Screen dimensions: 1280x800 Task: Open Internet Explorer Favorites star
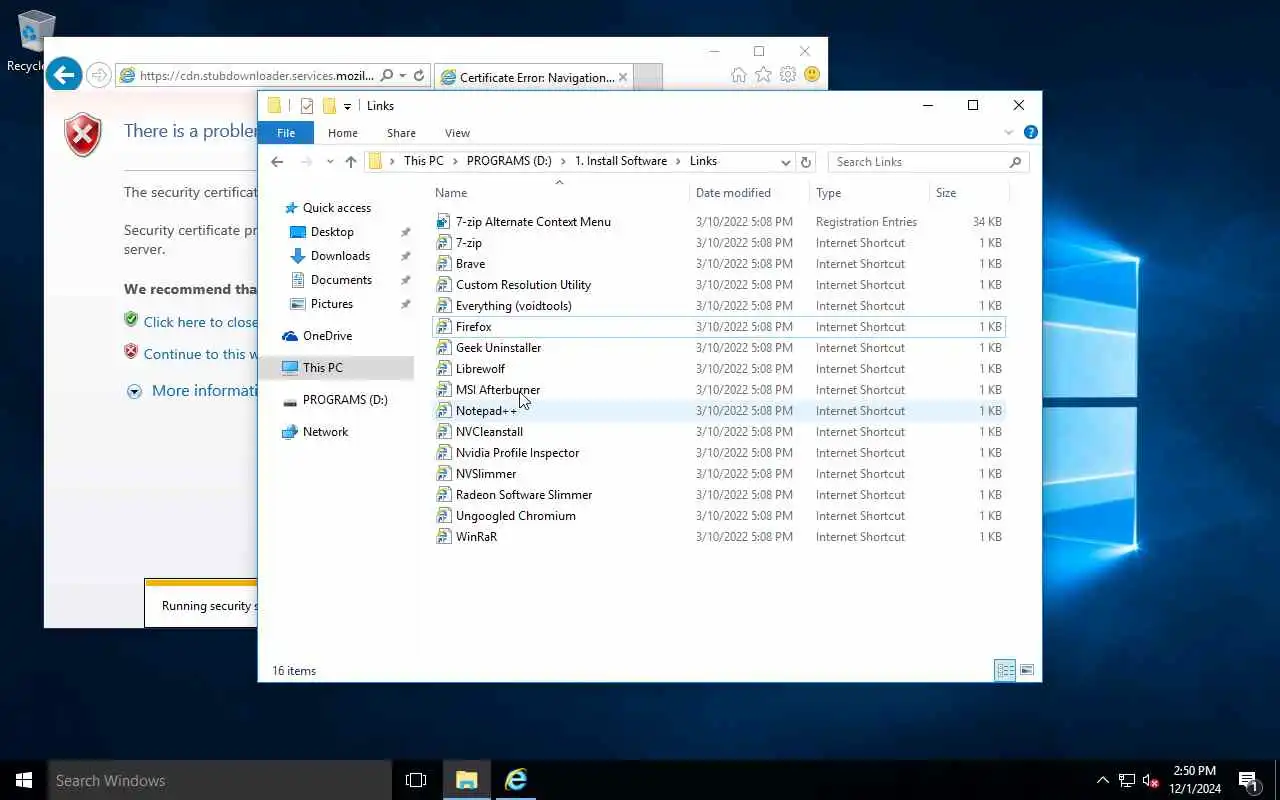(x=763, y=75)
